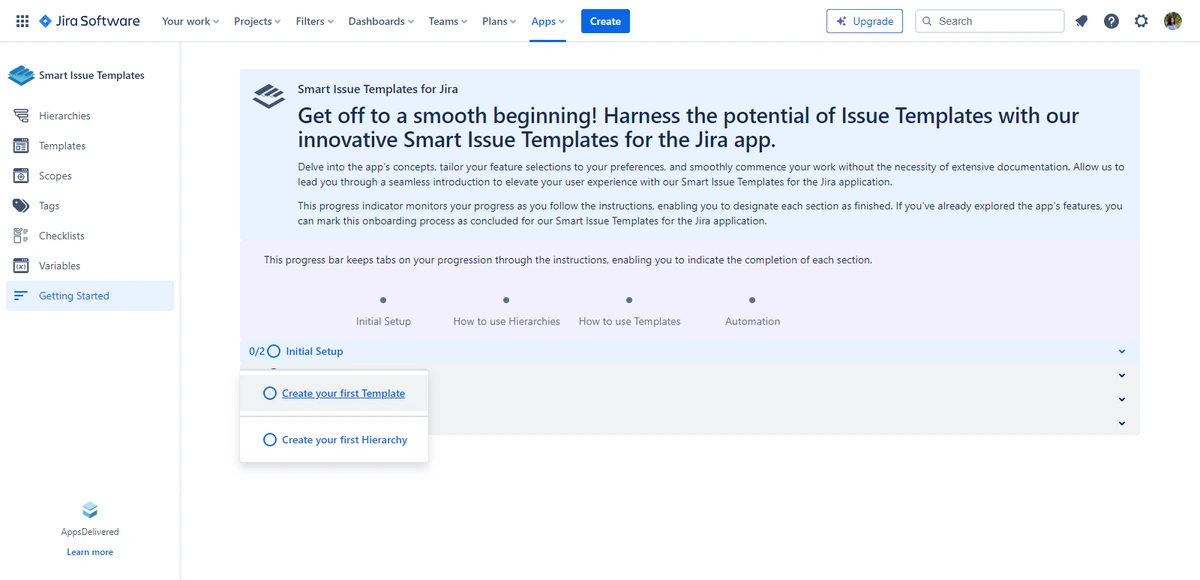
Task: Collapse the Initial Setup section chevron
Action: (1122, 351)
